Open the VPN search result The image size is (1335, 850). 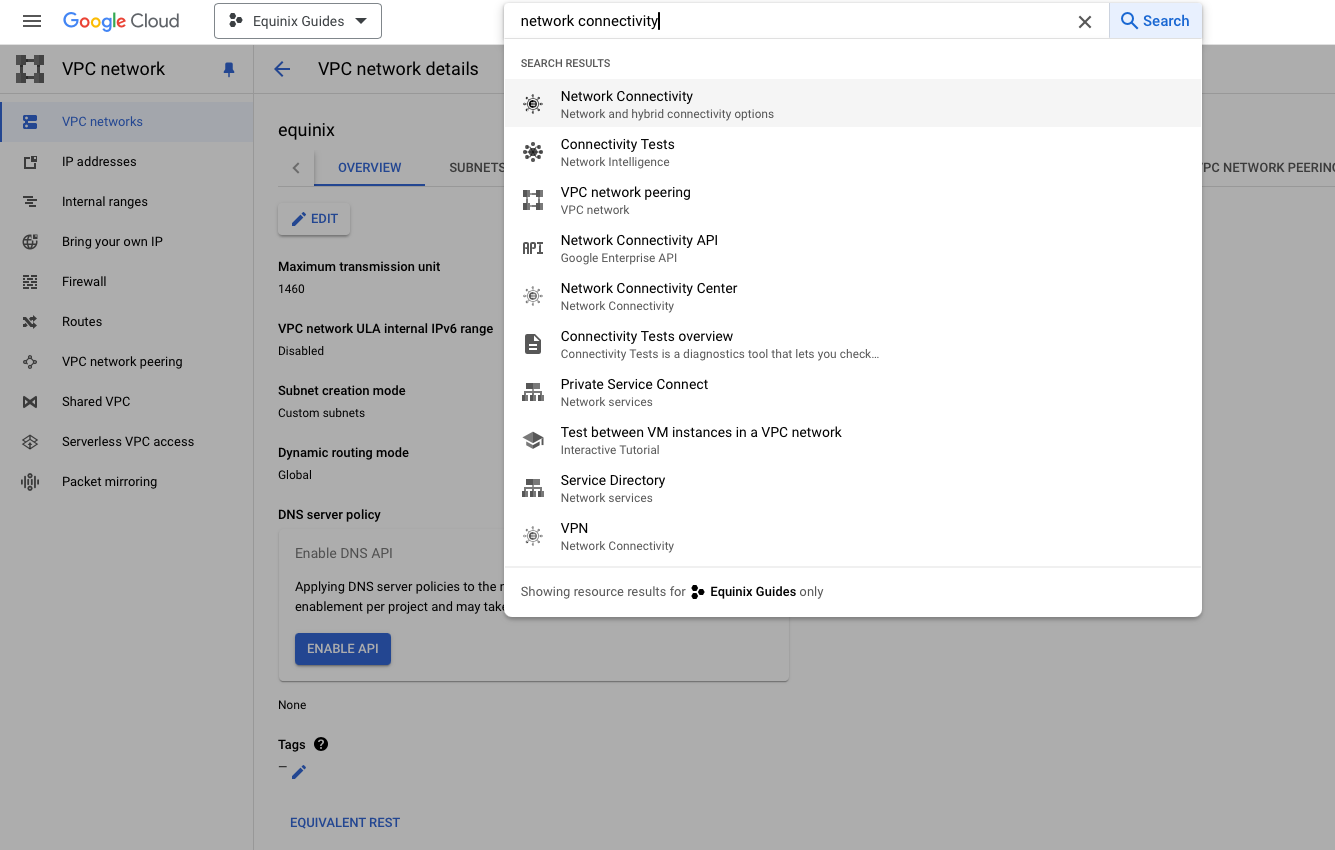(853, 536)
